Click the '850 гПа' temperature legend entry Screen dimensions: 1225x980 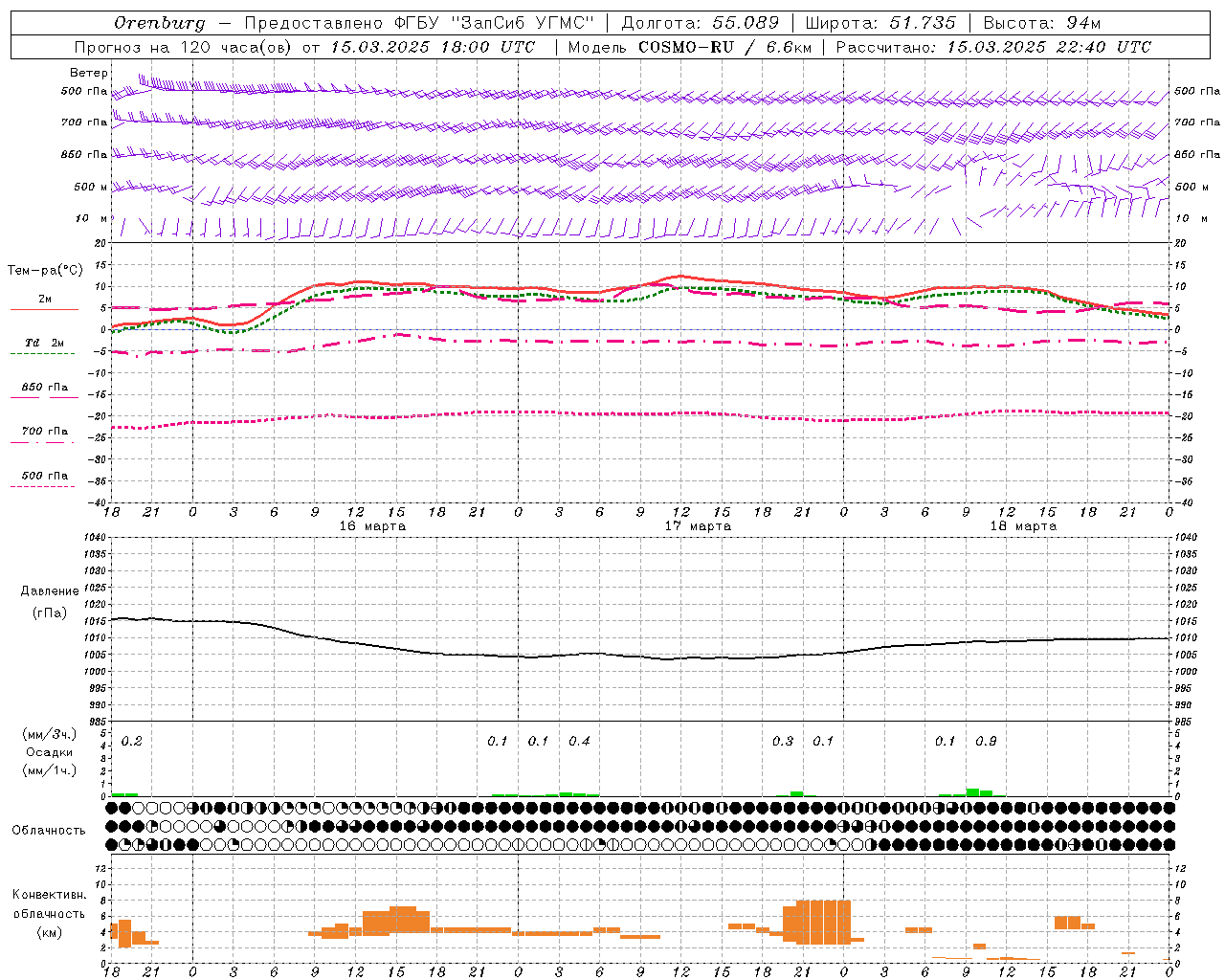pyautogui.click(x=44, y=388)
